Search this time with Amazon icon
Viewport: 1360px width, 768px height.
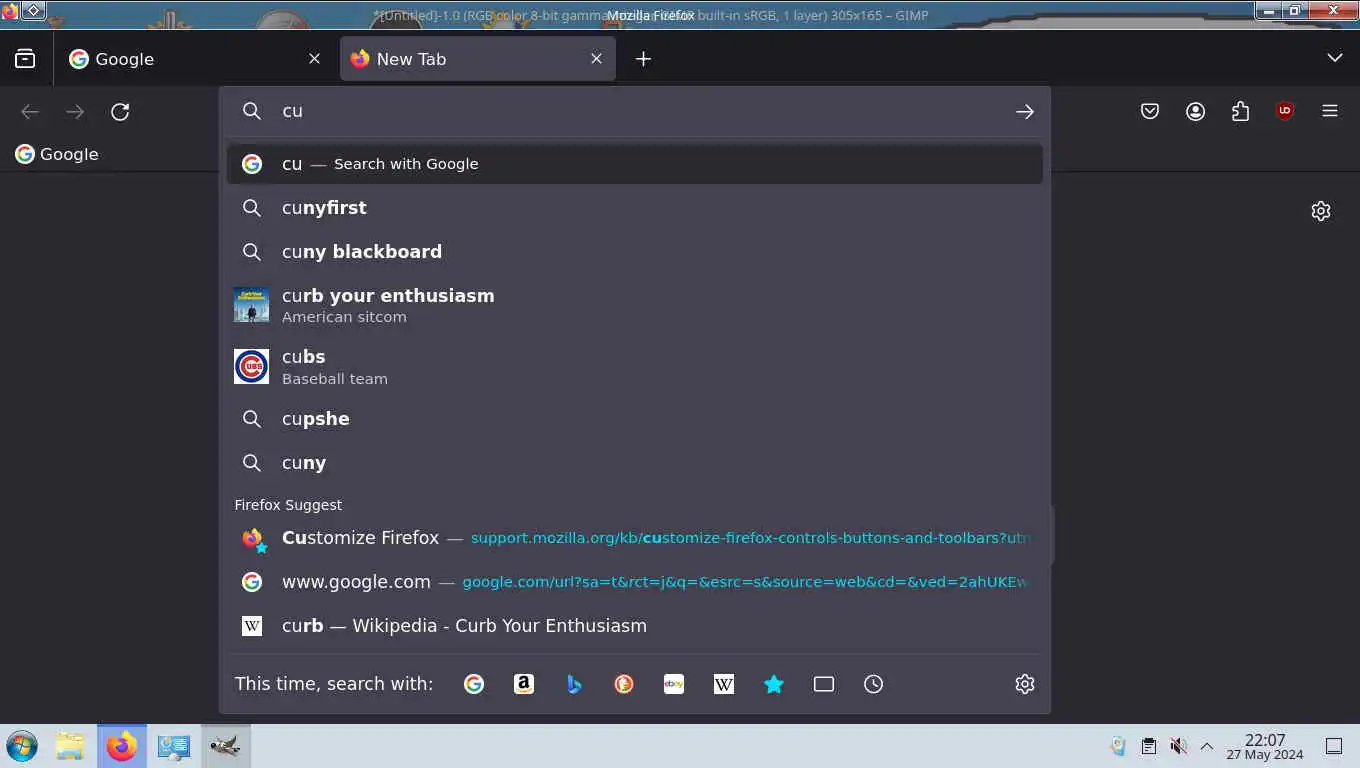tap(524, 684)
